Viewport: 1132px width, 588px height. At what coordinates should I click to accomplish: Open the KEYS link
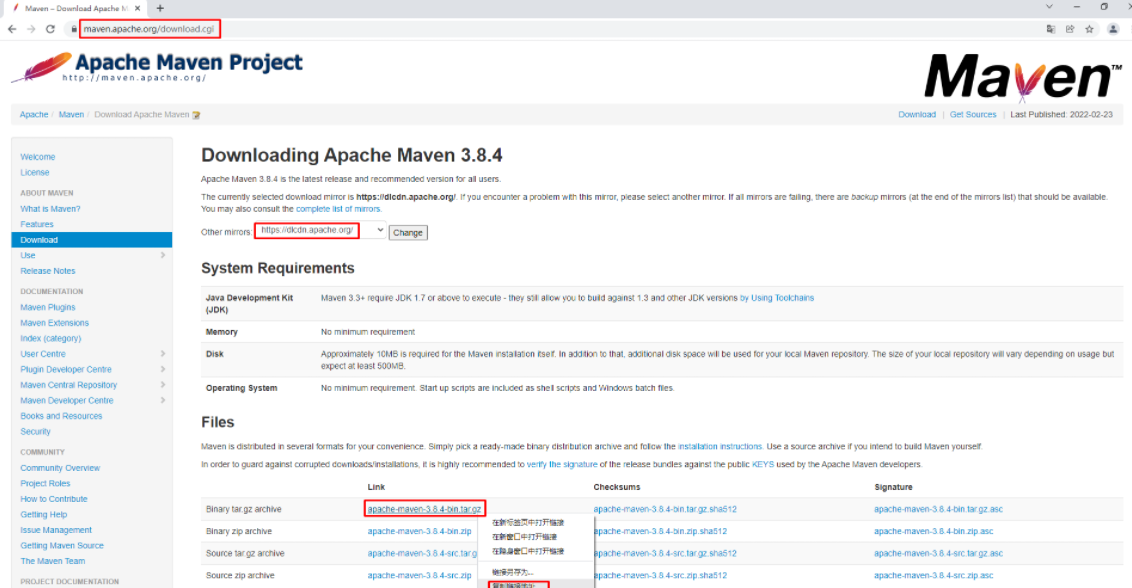point(763,464)
